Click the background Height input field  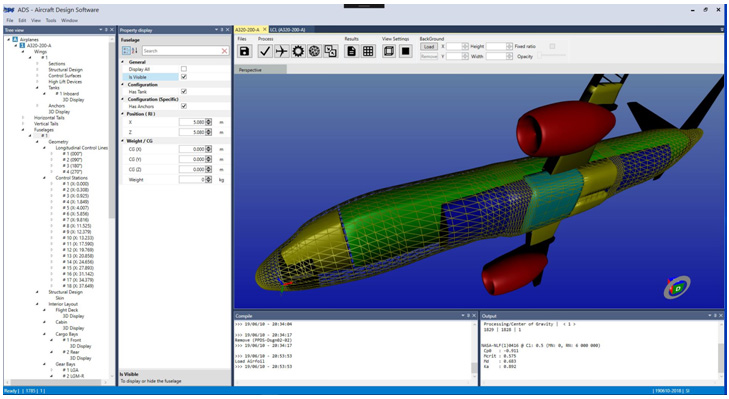pos(496,46)
